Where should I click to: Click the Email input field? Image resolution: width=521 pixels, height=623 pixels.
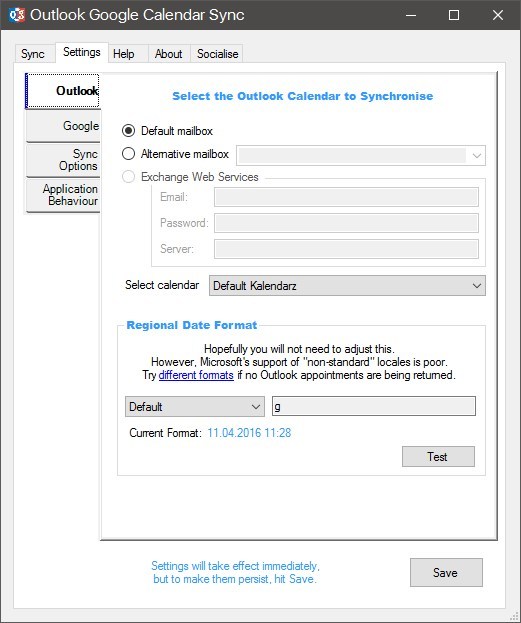click(x=346, y=197)
